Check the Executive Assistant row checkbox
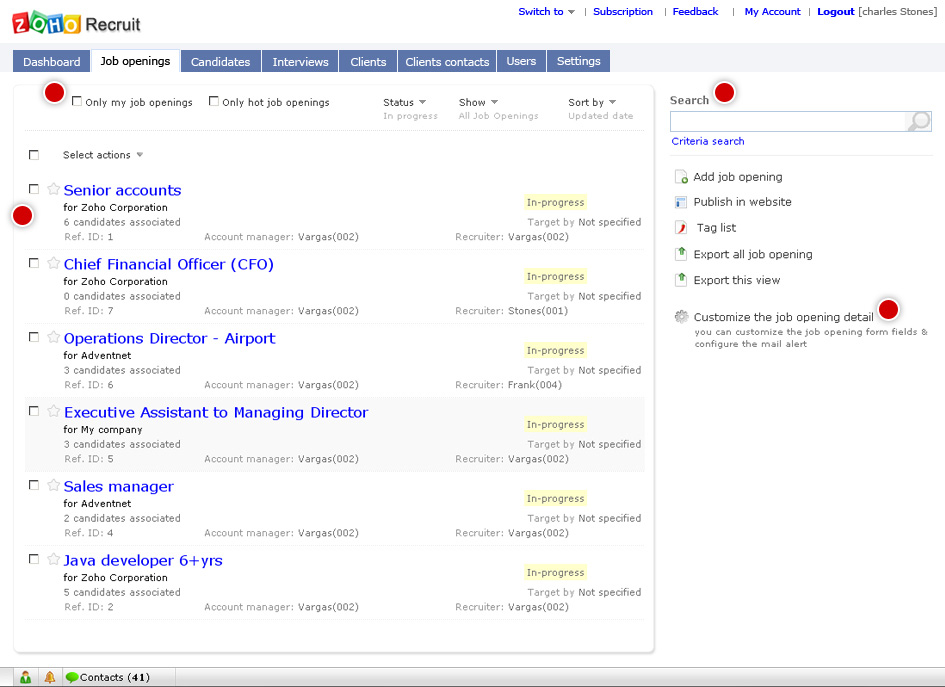 point(34,411)
